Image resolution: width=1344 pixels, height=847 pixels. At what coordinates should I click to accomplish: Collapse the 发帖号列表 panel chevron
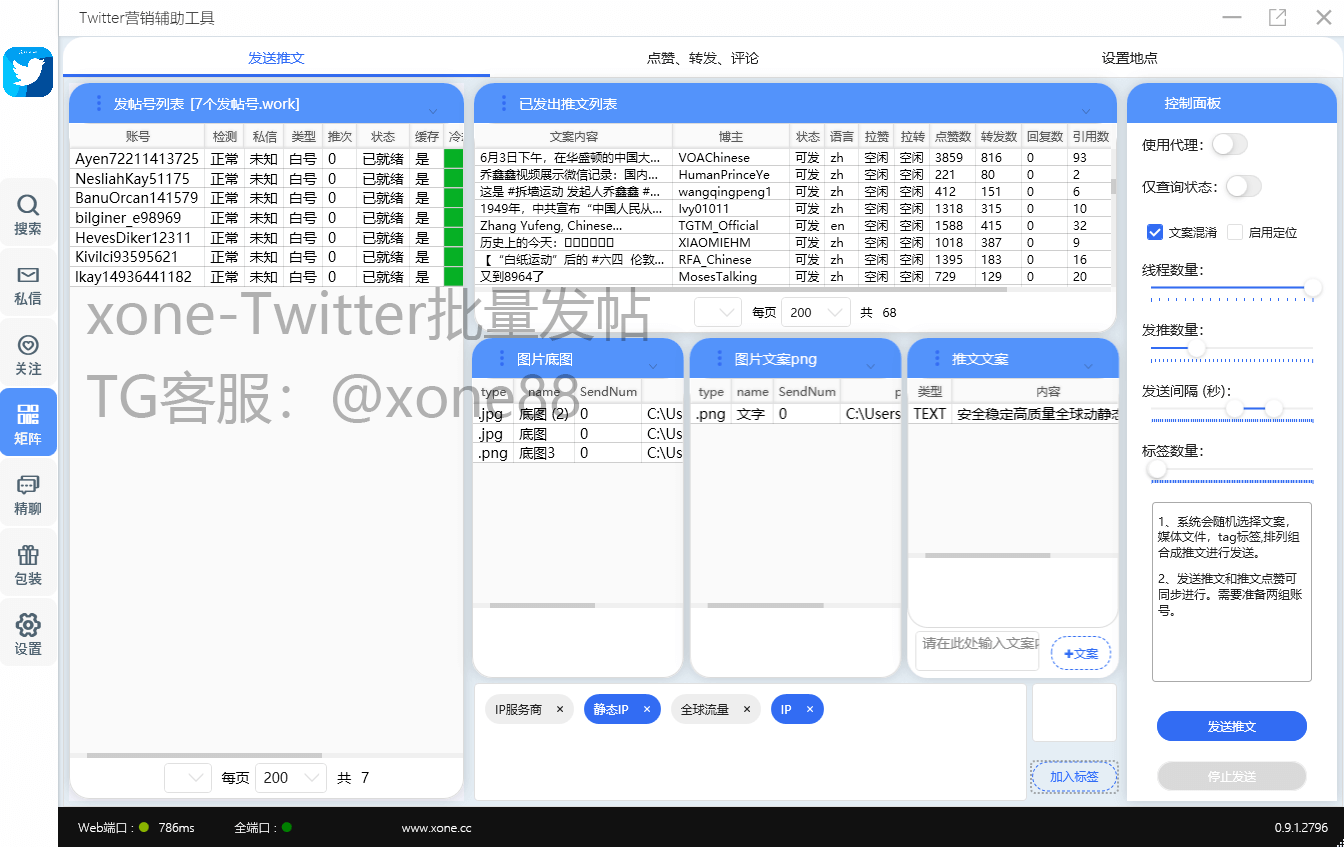tap(433, 110)
